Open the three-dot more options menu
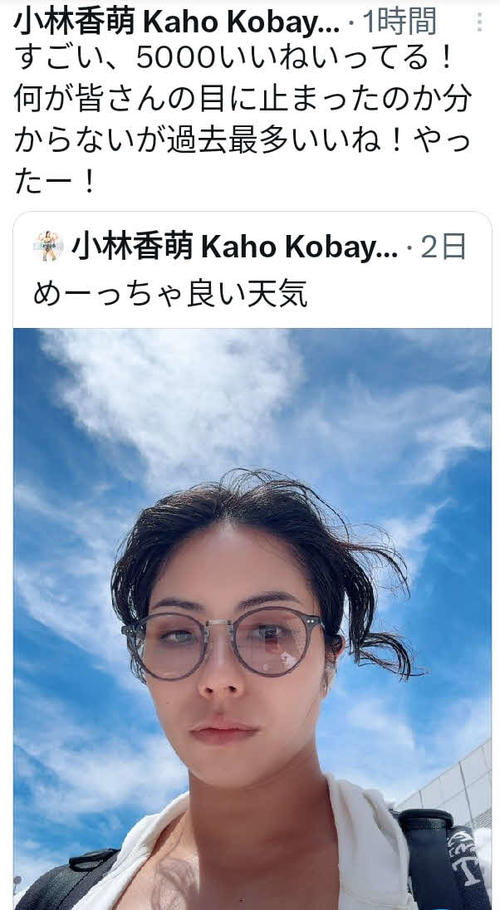The image size is (500, 910). click(479, 21)
